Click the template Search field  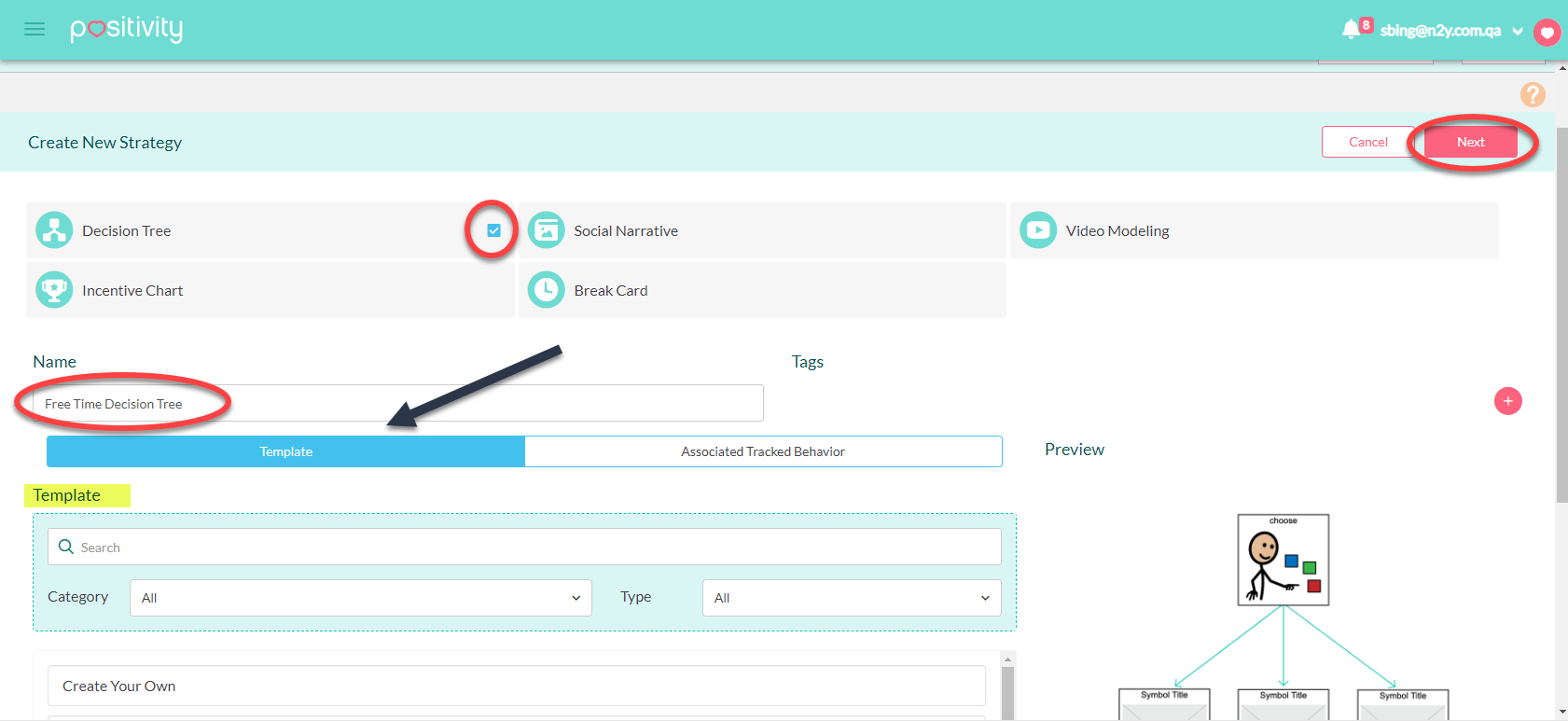[524, 547]
